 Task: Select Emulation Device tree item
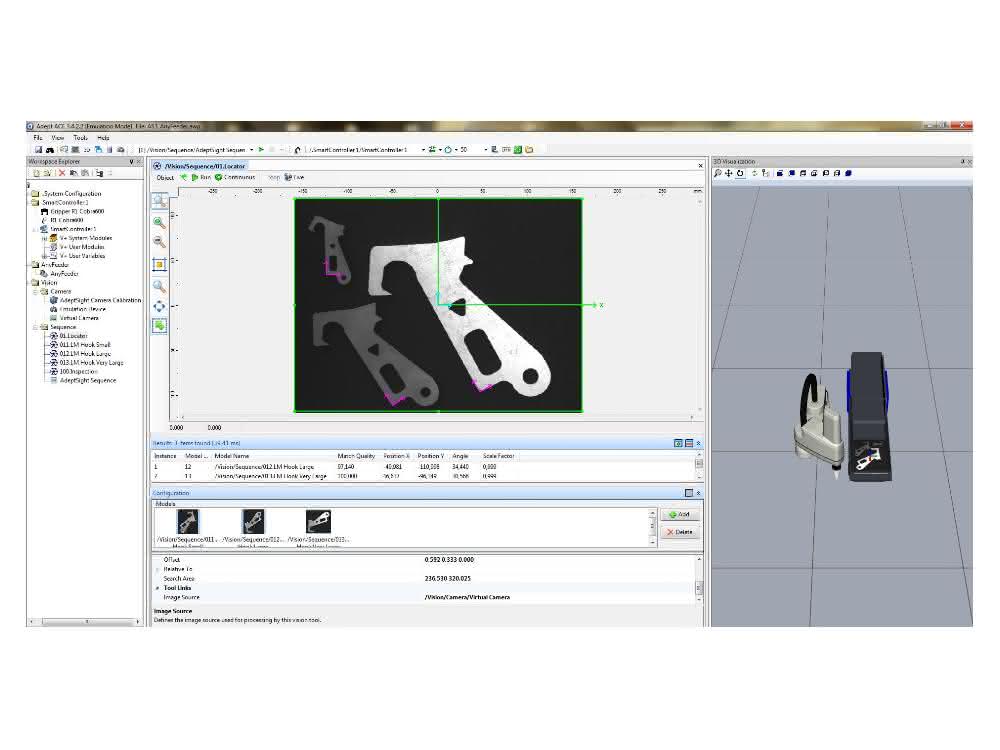pyautogui.click(x=82, y=309)
